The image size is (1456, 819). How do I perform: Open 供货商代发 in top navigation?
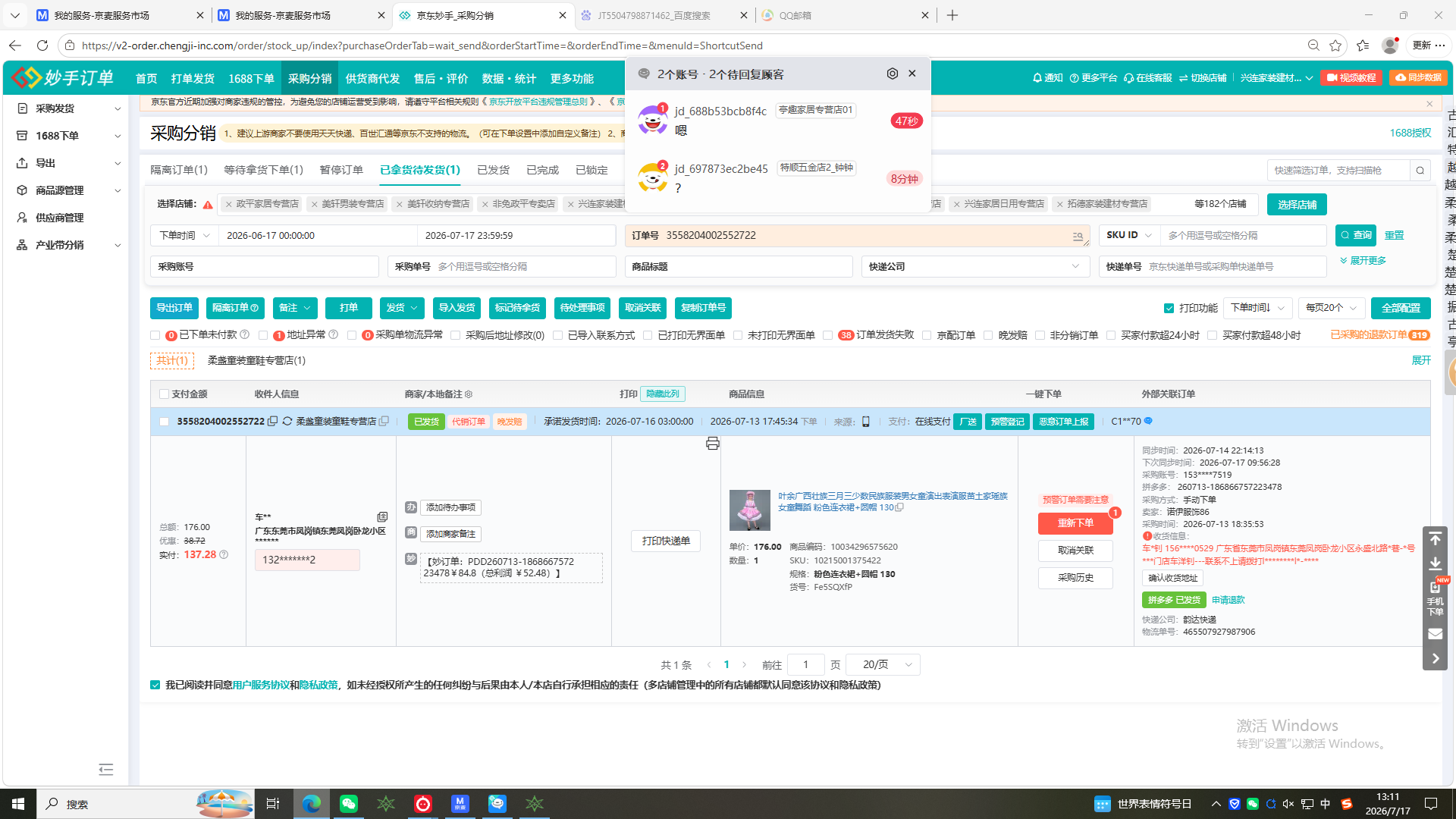click(x=372, y=79)
